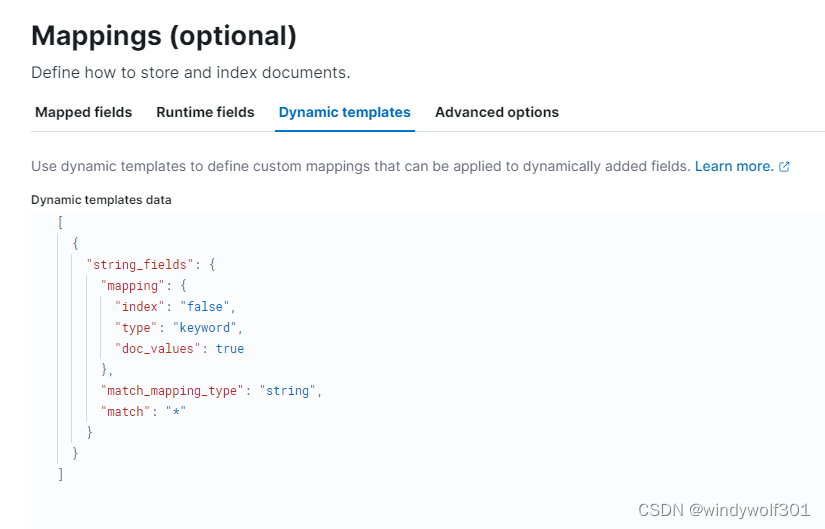Click the "index" key in the editor

tap(140, 307)
